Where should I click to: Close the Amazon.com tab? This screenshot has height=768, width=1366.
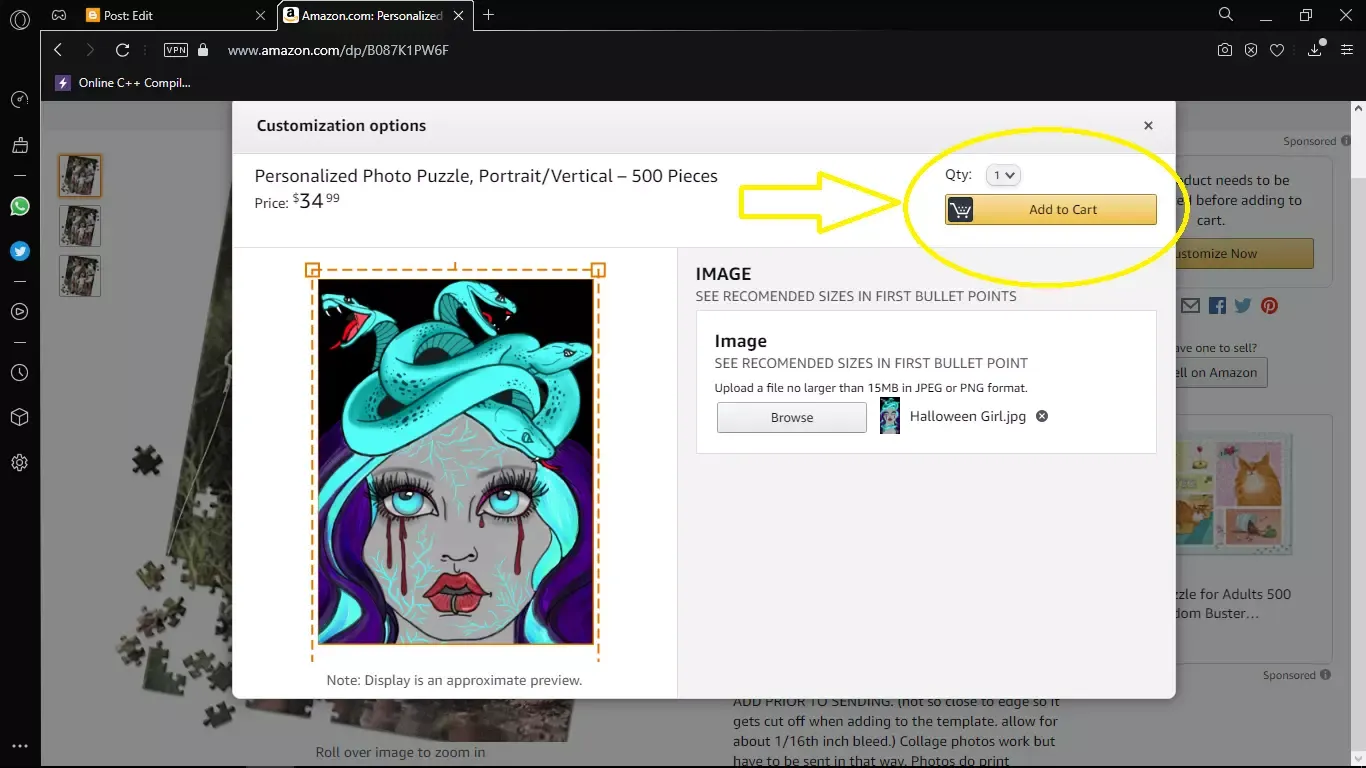pos(459,16)
